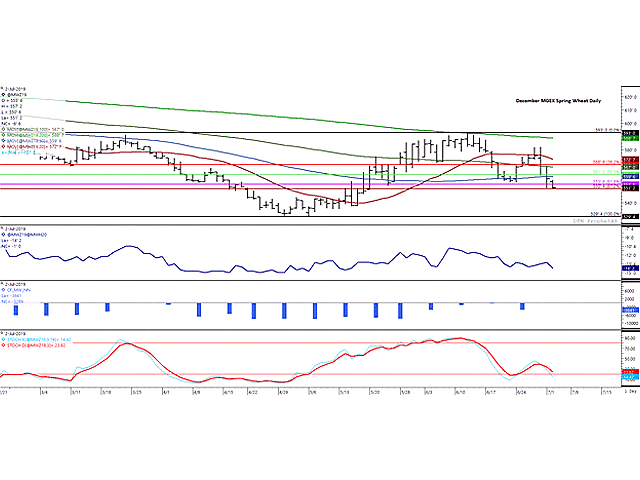Click the price symbol legend diamond marker
Viewport: 640px width, 480px height.
tap(3, 94)
